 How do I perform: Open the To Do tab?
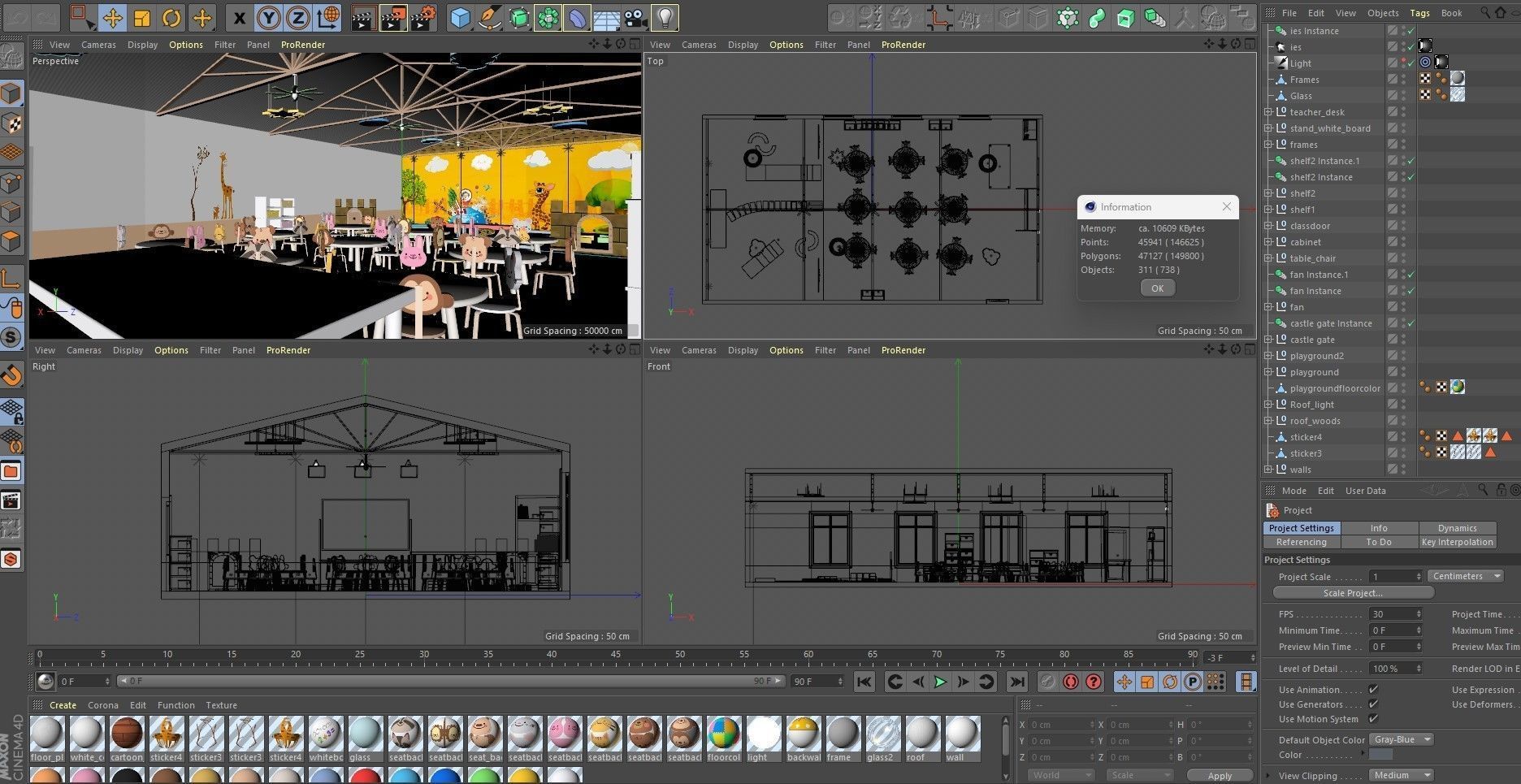[x=1379, y=542]
